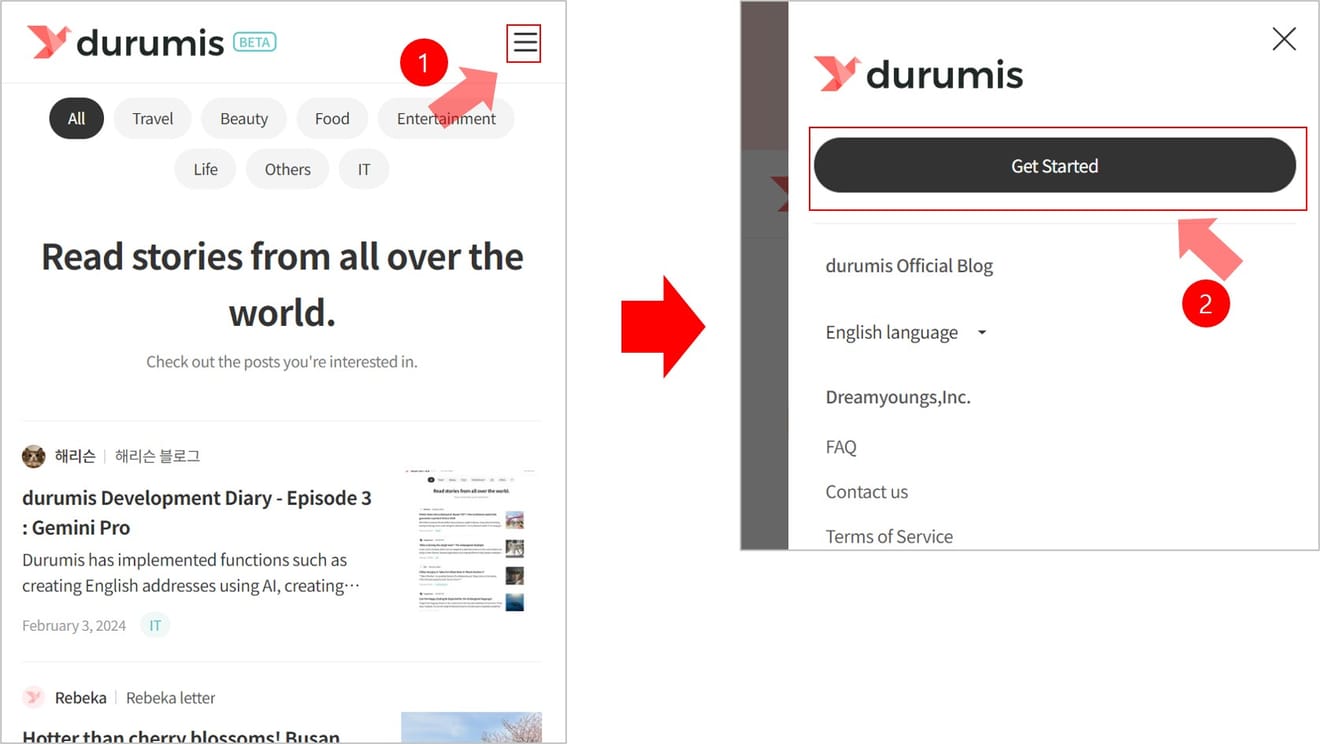The width and height of the screenshot is (1320, 744).
Task: Click the Development Diary post thumbnail
Action: pyautogui.click(x=471, y=541)
